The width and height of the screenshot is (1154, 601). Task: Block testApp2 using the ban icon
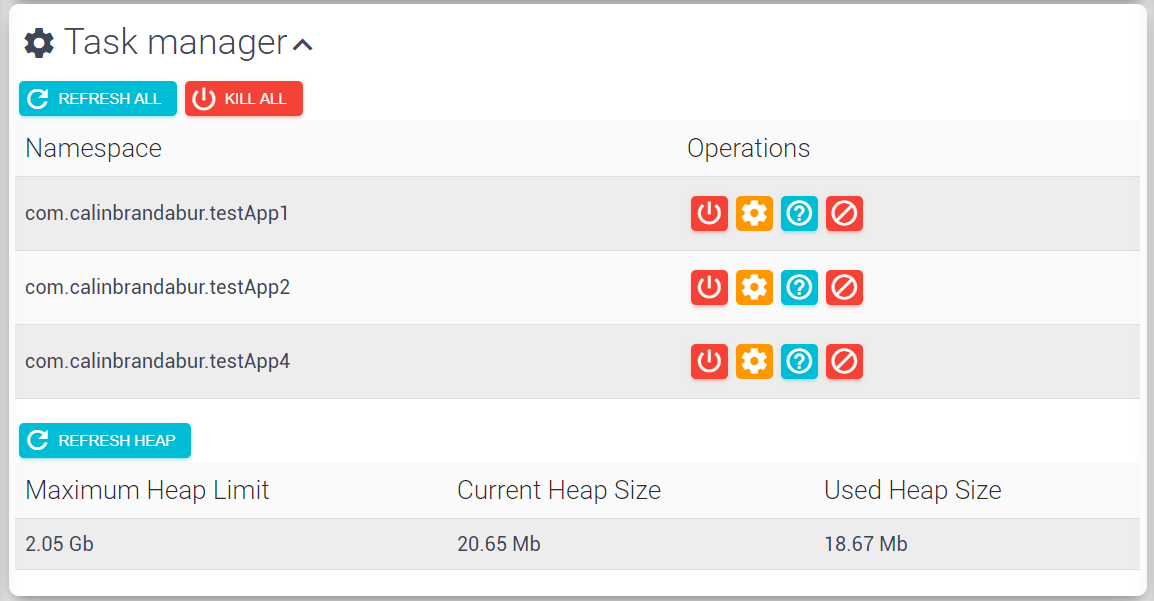pyautogui.click(x=843, y=287)
